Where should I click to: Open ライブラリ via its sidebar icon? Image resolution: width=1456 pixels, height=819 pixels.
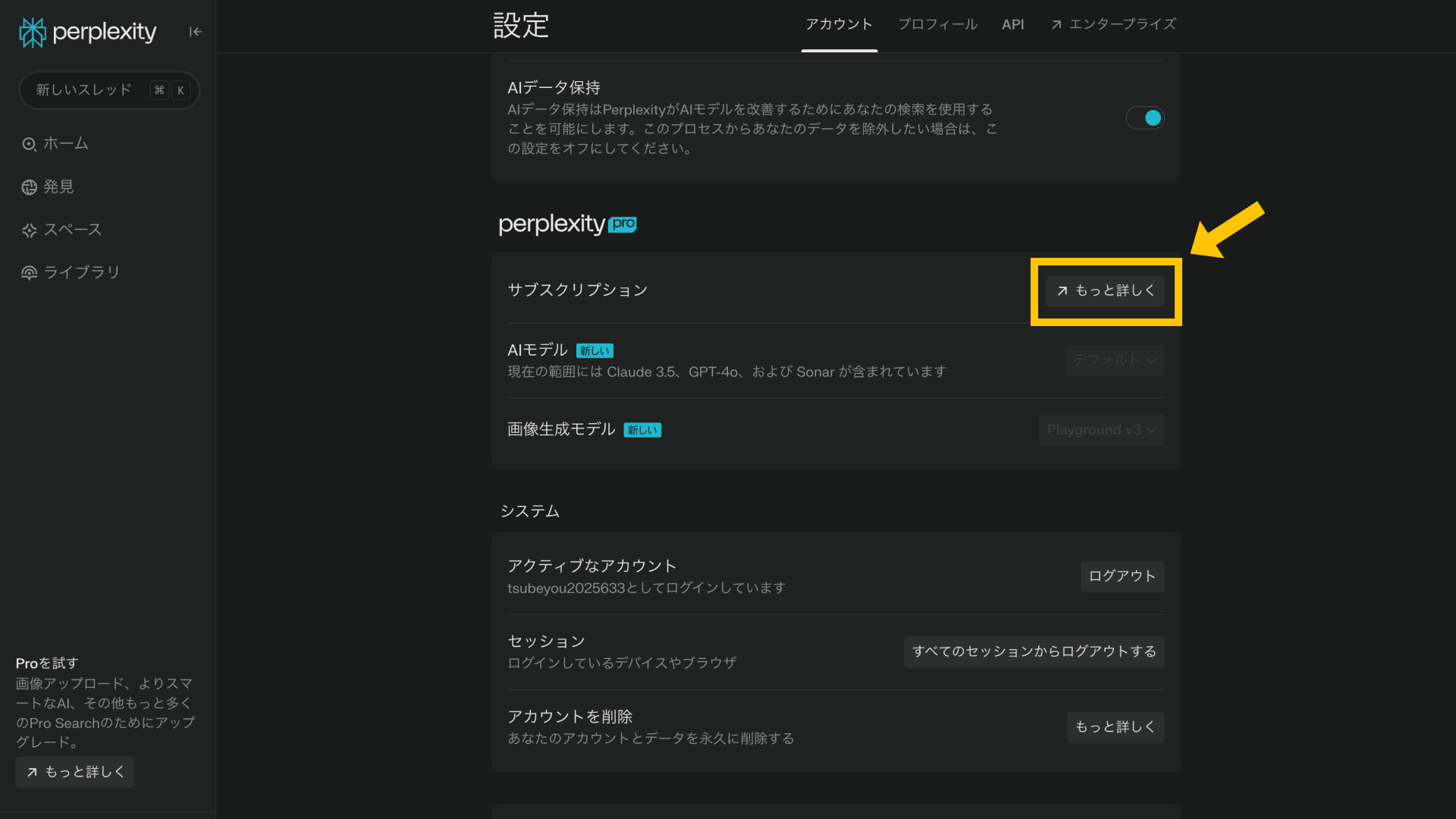coord(29,272)
